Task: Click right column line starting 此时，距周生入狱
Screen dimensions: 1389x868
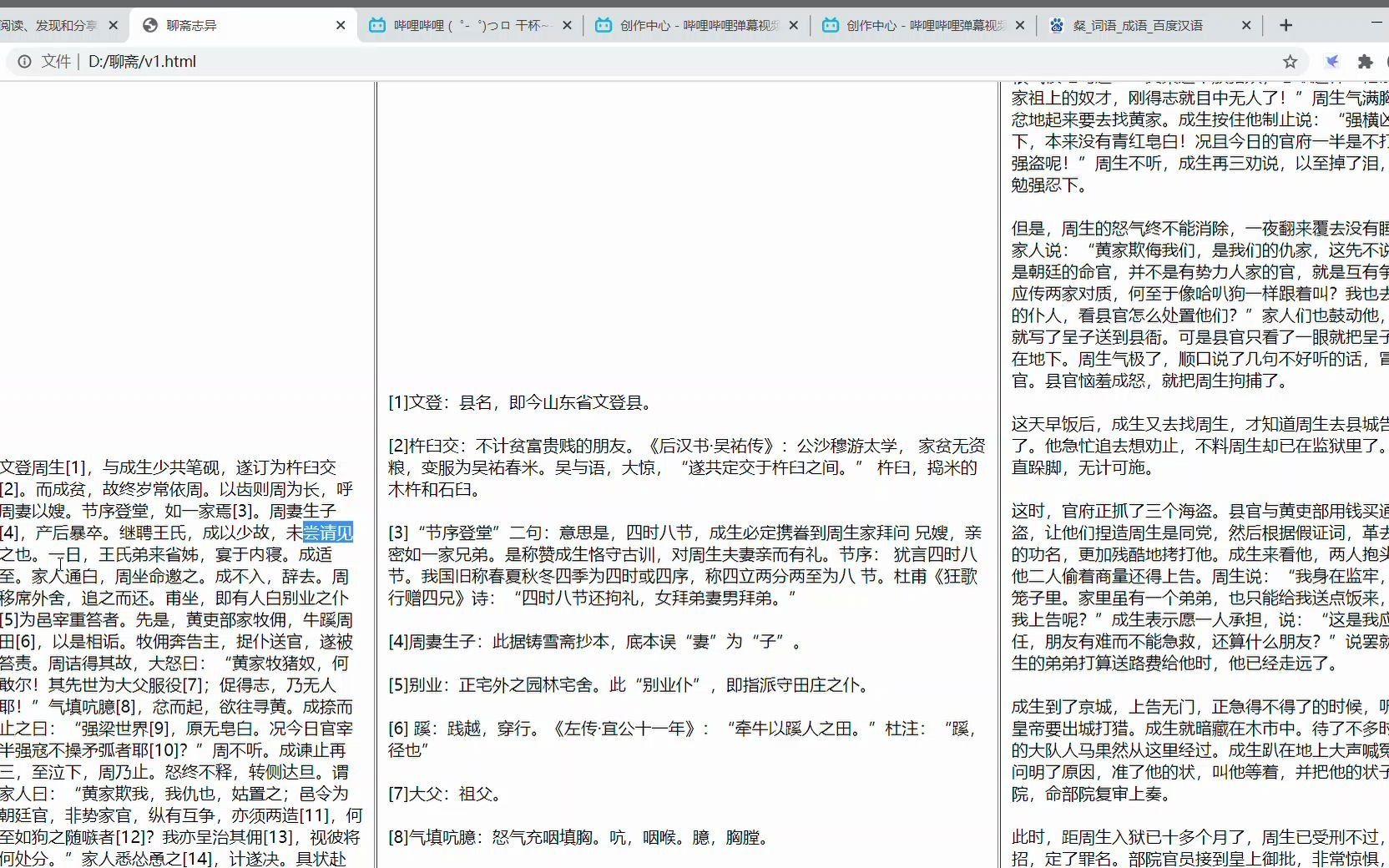Action: [1200, 837]
